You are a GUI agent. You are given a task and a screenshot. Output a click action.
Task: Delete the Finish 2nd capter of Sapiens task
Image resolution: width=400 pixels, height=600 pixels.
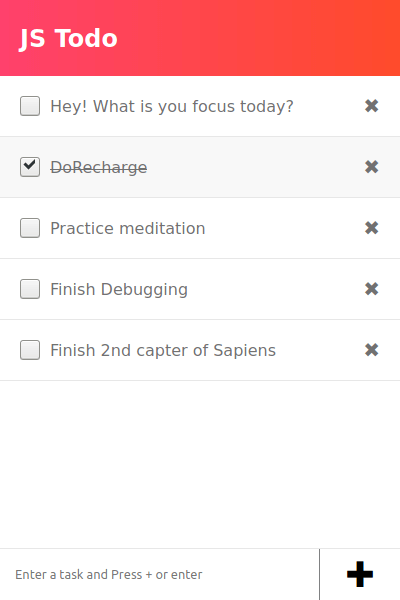pos(372,350)
